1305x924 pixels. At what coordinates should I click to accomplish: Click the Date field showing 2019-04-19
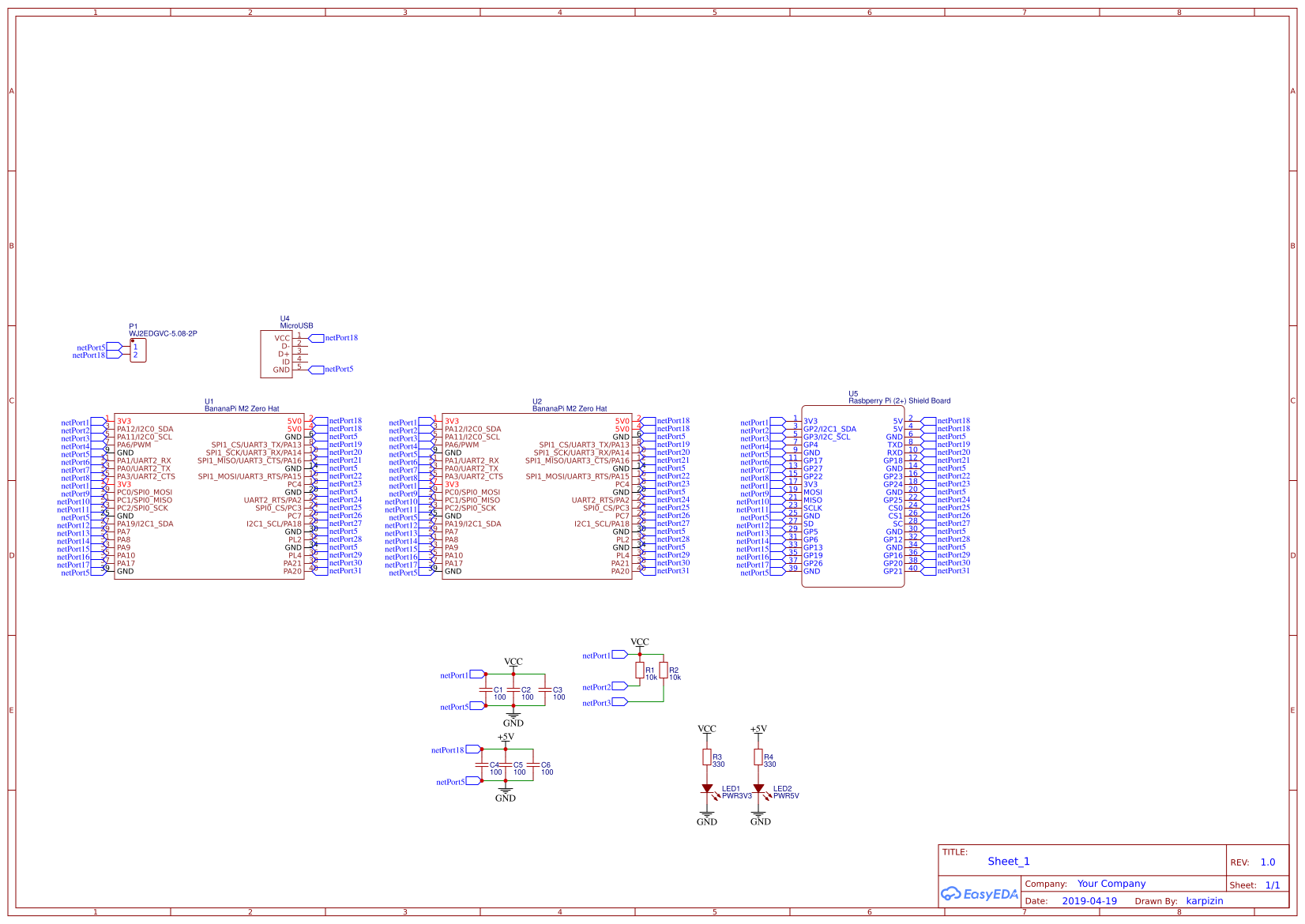(1089, 900)
